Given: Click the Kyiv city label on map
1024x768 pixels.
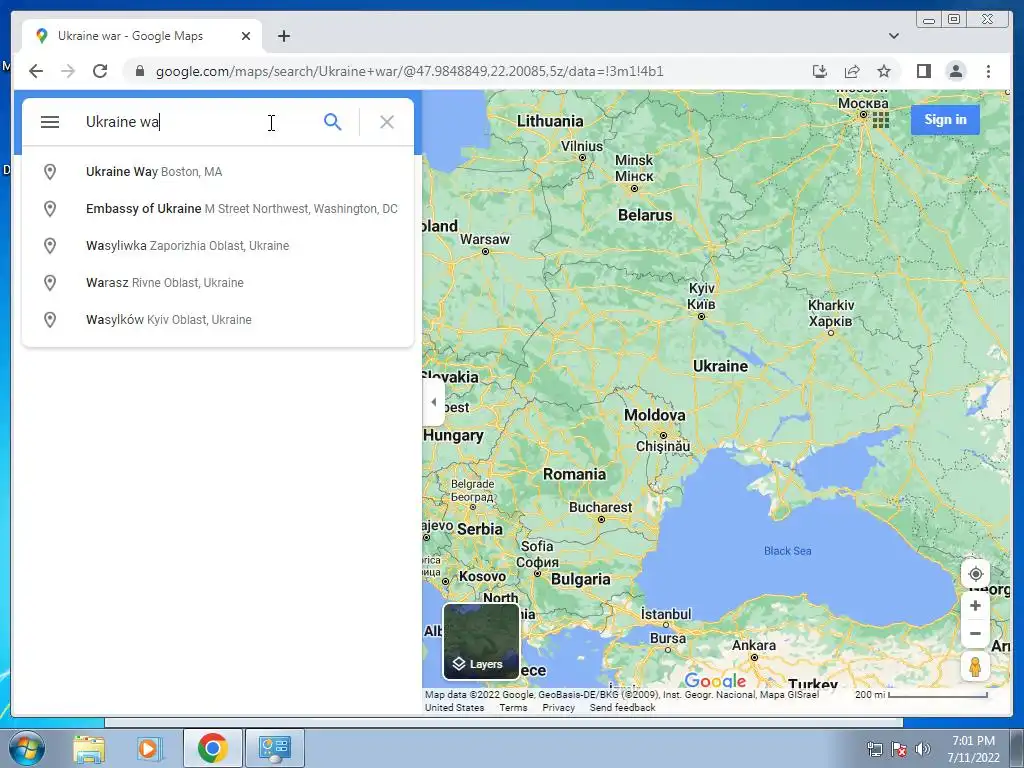Looking at the screenshot, I should 701,296.
